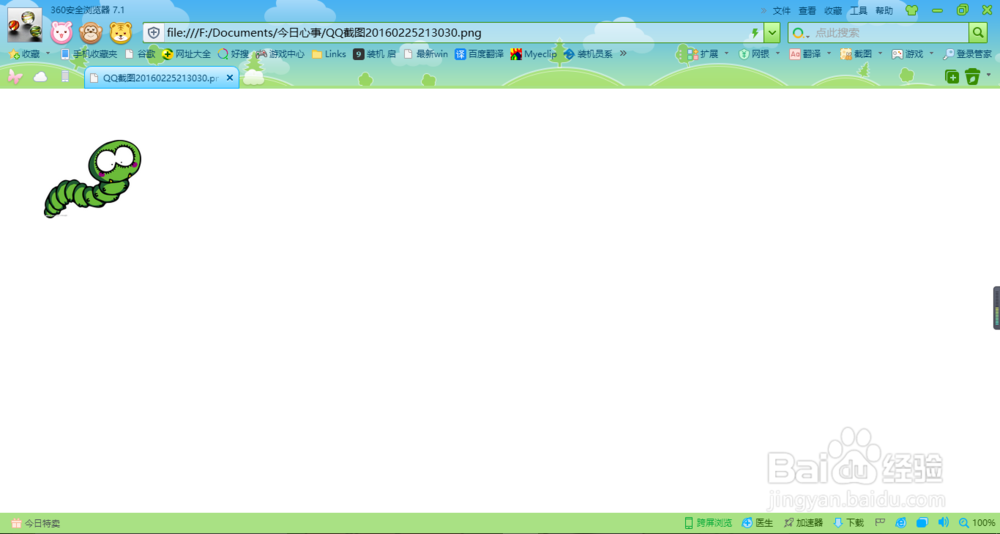Click the 收藏 star favorites button
The image size is (1000, 534).
pos(24,54)
